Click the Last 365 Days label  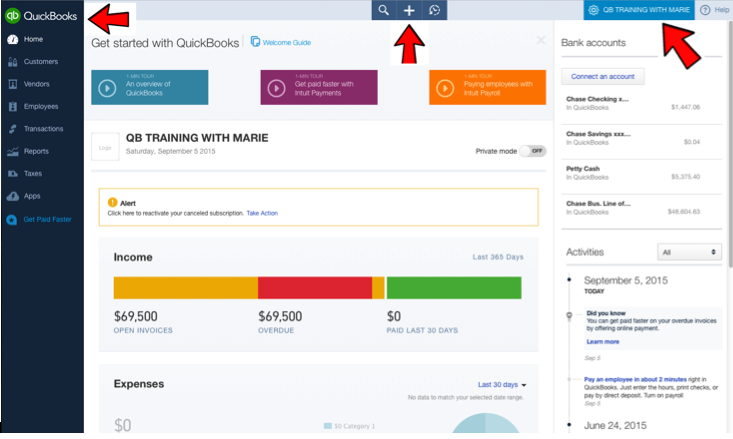coord(498,257)
